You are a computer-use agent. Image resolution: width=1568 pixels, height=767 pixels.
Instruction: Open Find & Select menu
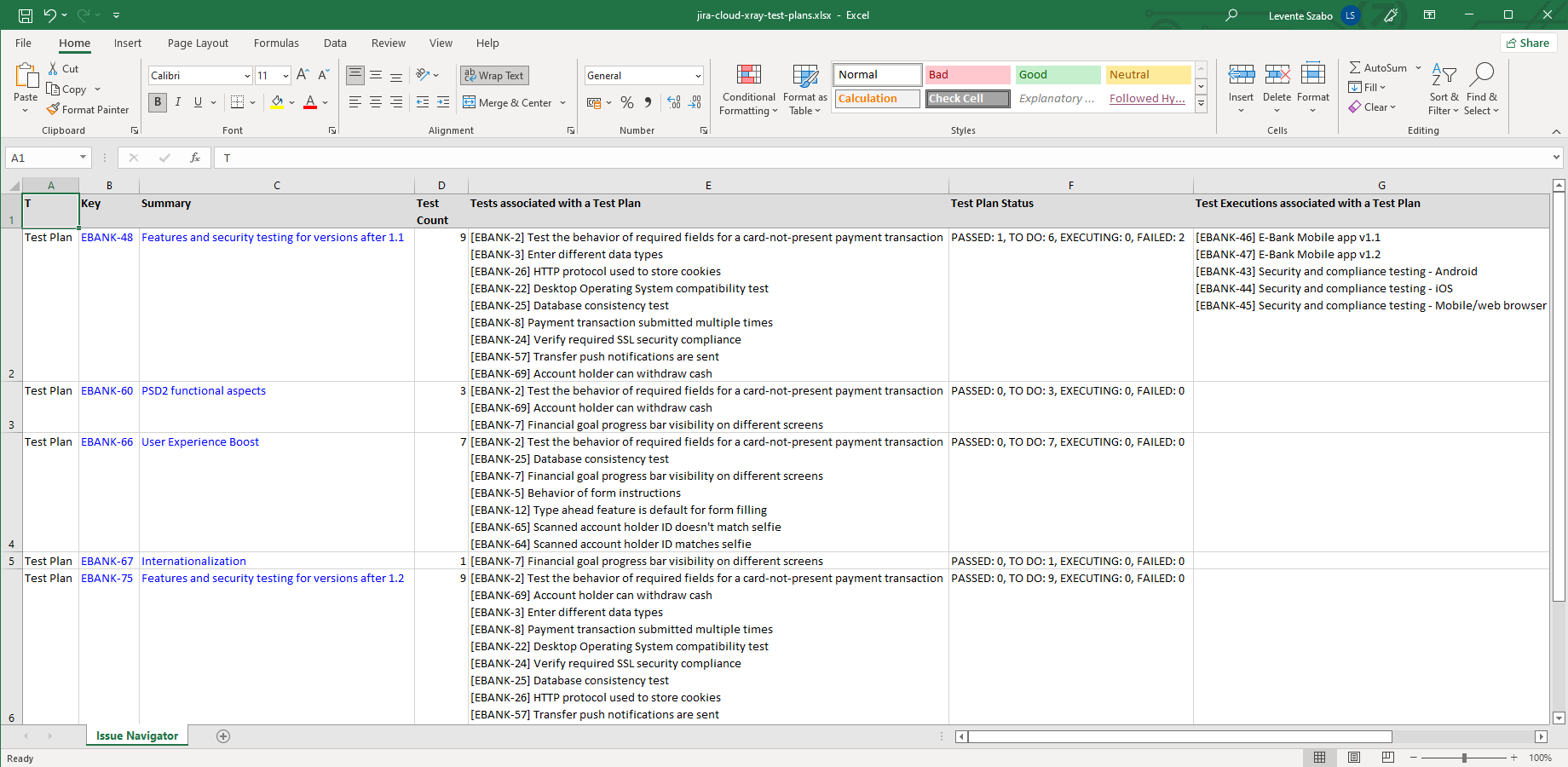pos(1482,89)
